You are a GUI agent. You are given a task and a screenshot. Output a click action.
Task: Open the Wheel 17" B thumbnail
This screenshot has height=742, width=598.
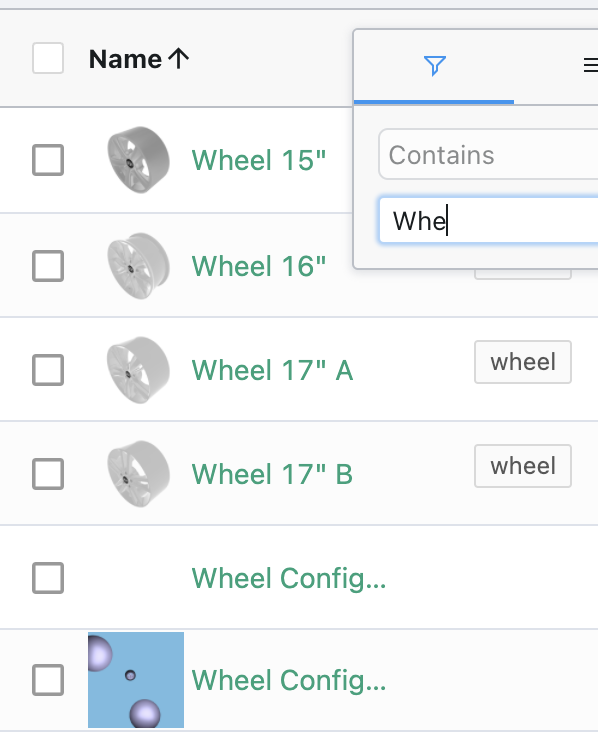tap(138, 474)
